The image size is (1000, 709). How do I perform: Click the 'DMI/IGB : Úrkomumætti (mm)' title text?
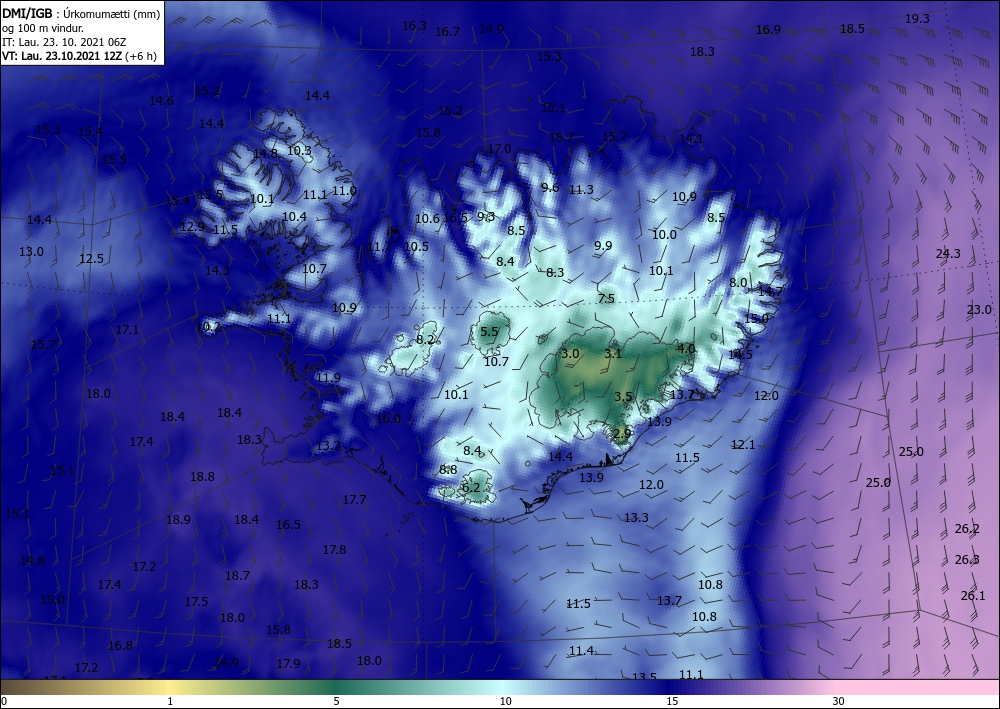tap(81, 13)
